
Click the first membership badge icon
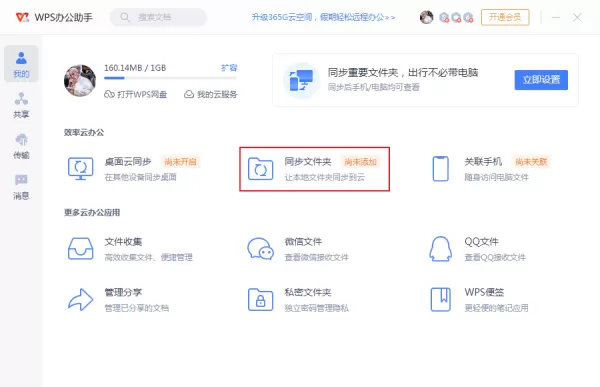pyautogui.click(x=444, y=17)
